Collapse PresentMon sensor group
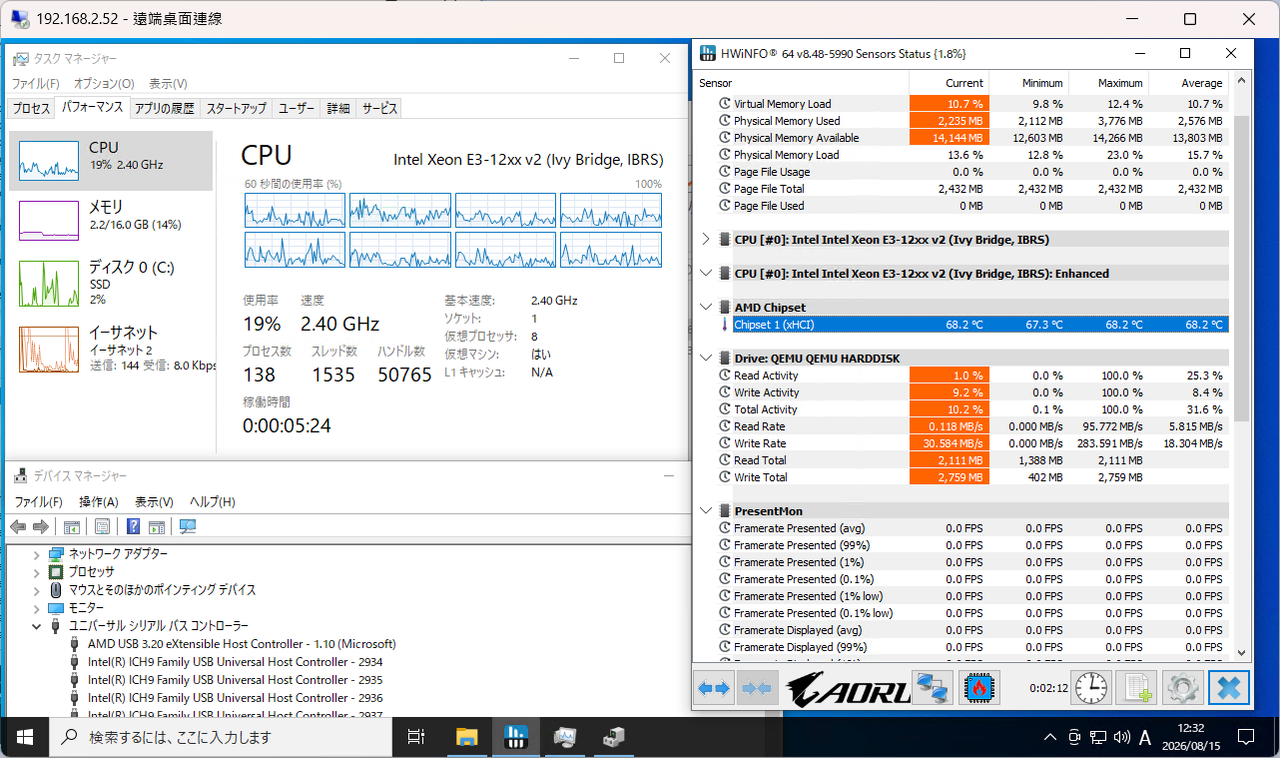Screen dimensions: 1280x758 click(x=706, y=511)
